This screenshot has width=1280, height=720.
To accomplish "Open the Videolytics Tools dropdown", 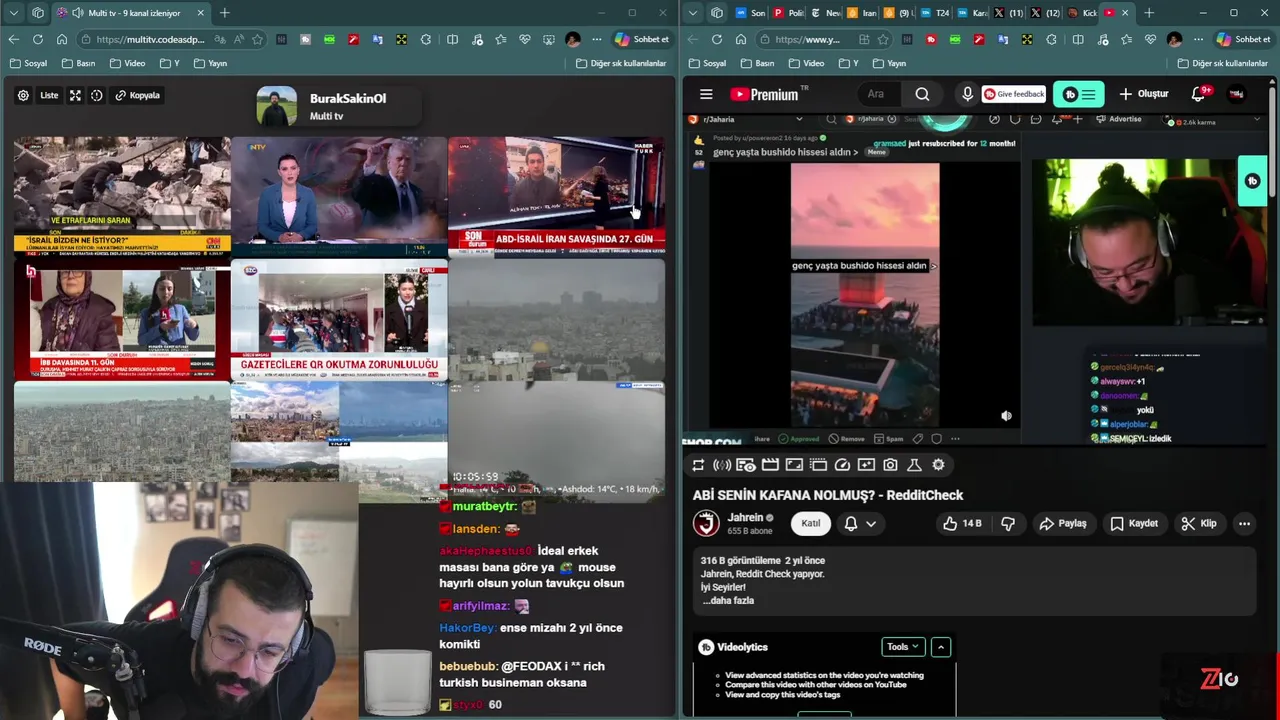I will [x=903, y=647].
